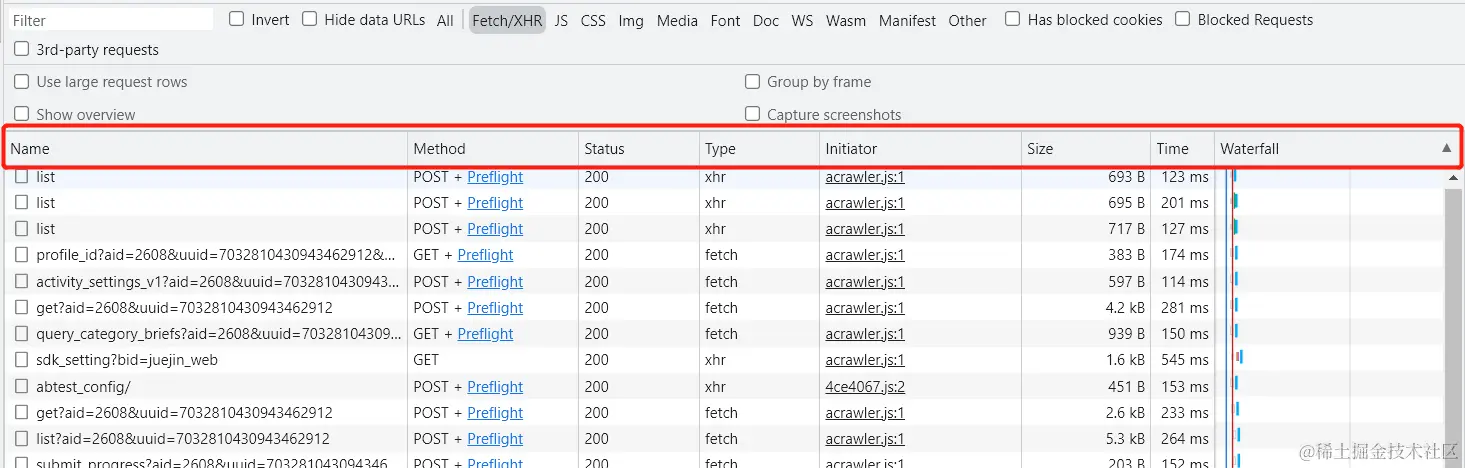The width and height of the screenshot is (1465, 468).
Task: Open the Preflight link in activity_settings_v1 row
Action: pos(495,281)
